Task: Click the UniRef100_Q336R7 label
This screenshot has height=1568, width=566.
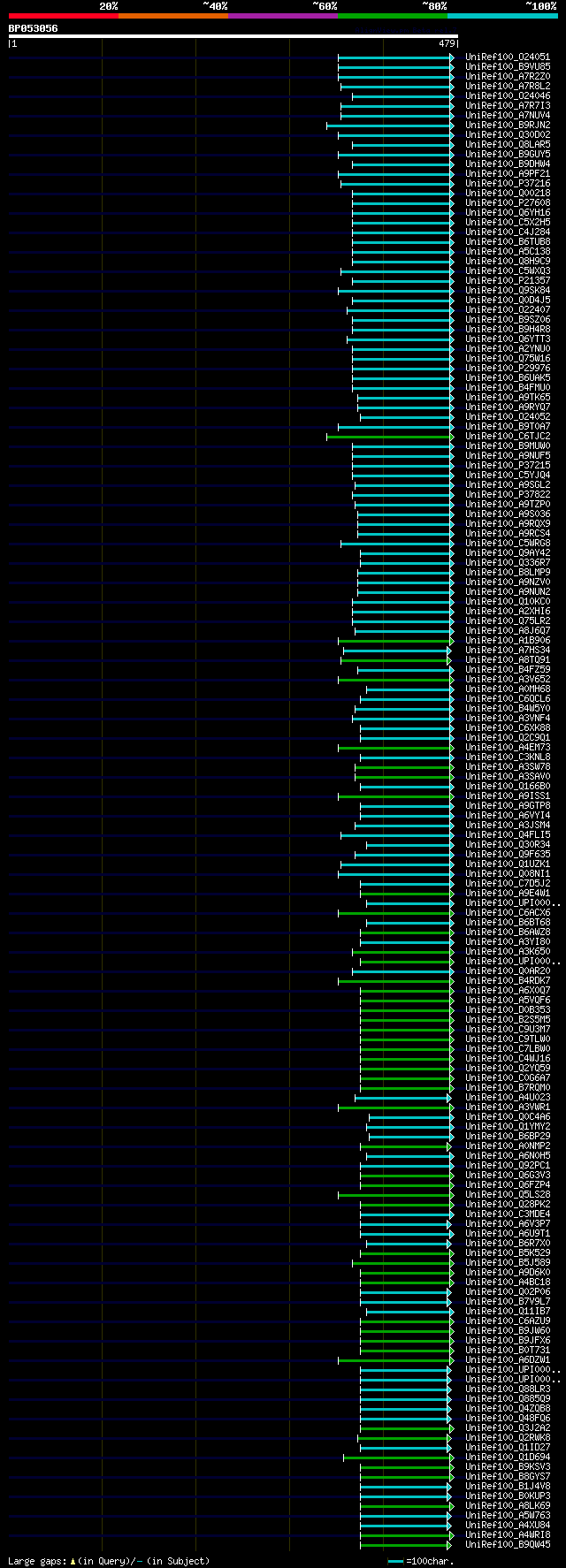Action: [508, 562]
